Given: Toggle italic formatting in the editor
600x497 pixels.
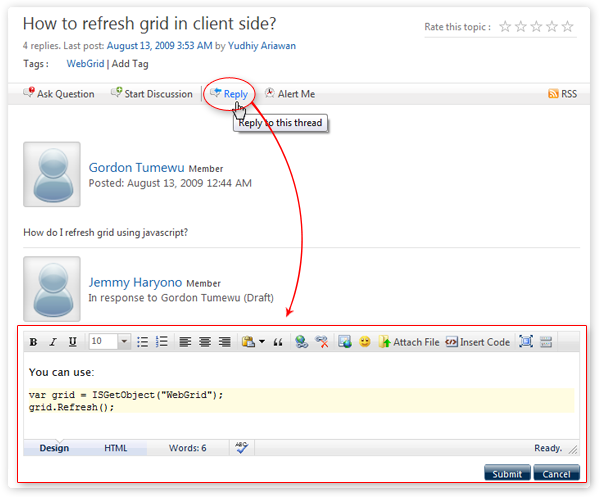Looking at the screenshot, I should point(53,342).
